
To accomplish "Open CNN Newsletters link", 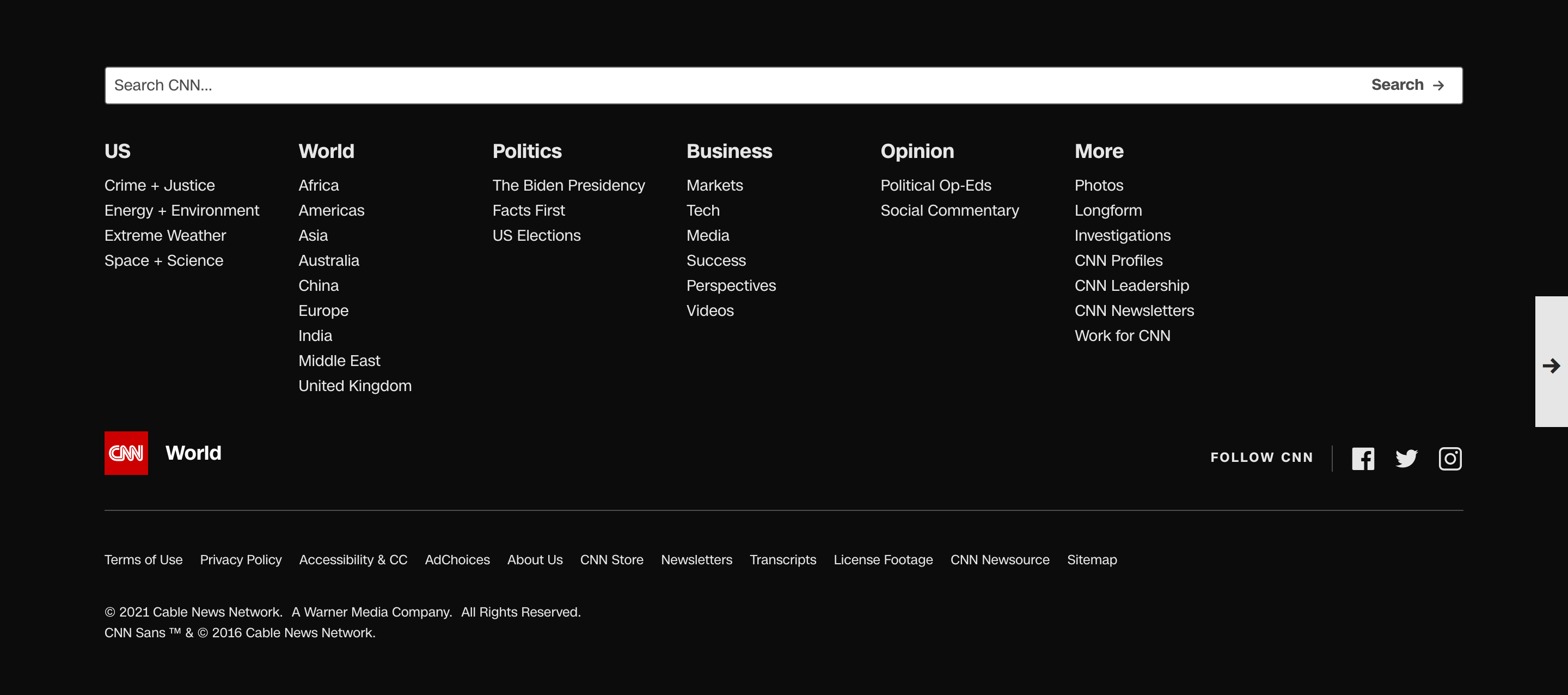I will [1134, 310].
